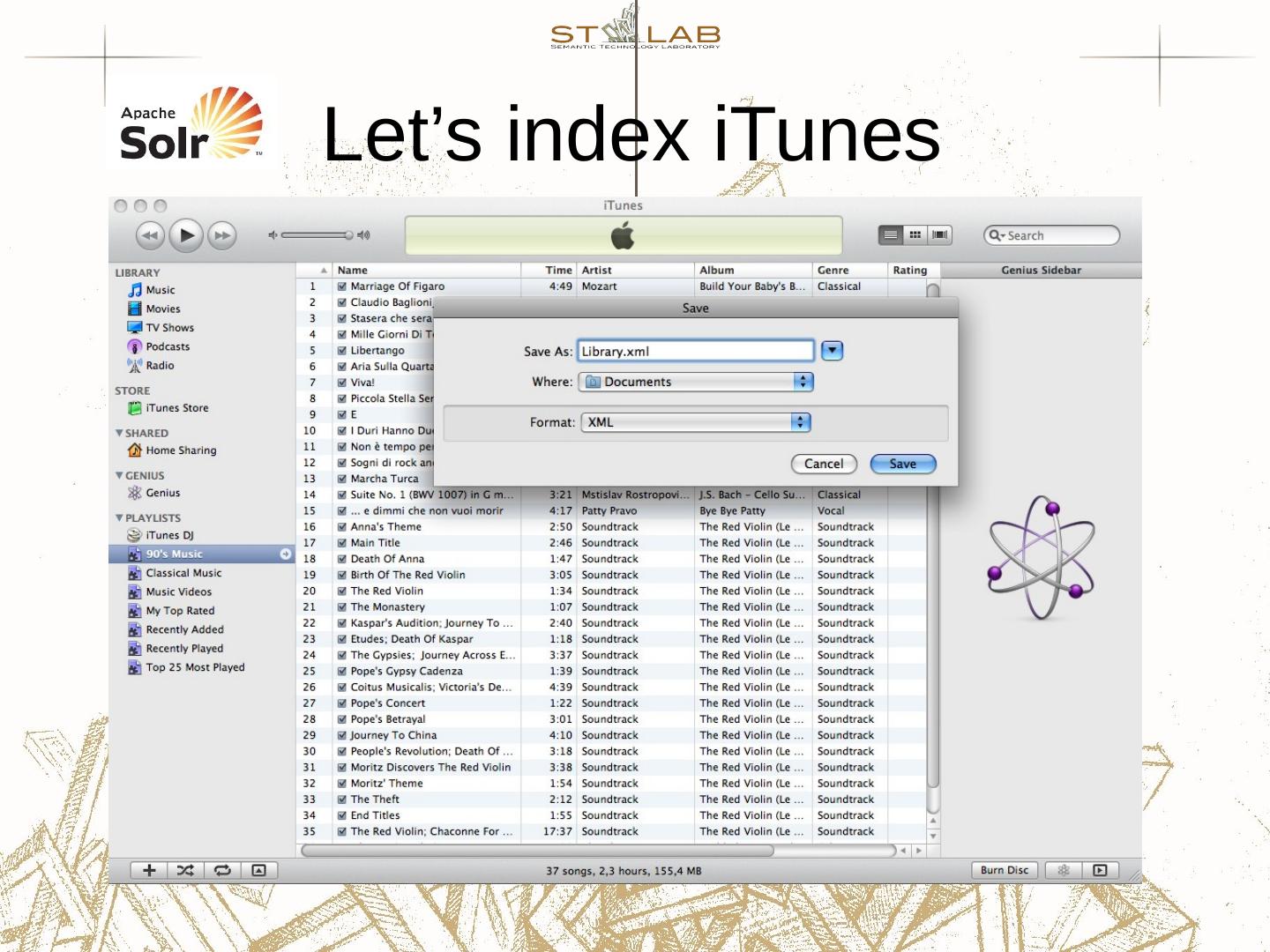Viewport: 1270px width, 952px height.
Task: Switch to grid view
Action: point(915,234)
